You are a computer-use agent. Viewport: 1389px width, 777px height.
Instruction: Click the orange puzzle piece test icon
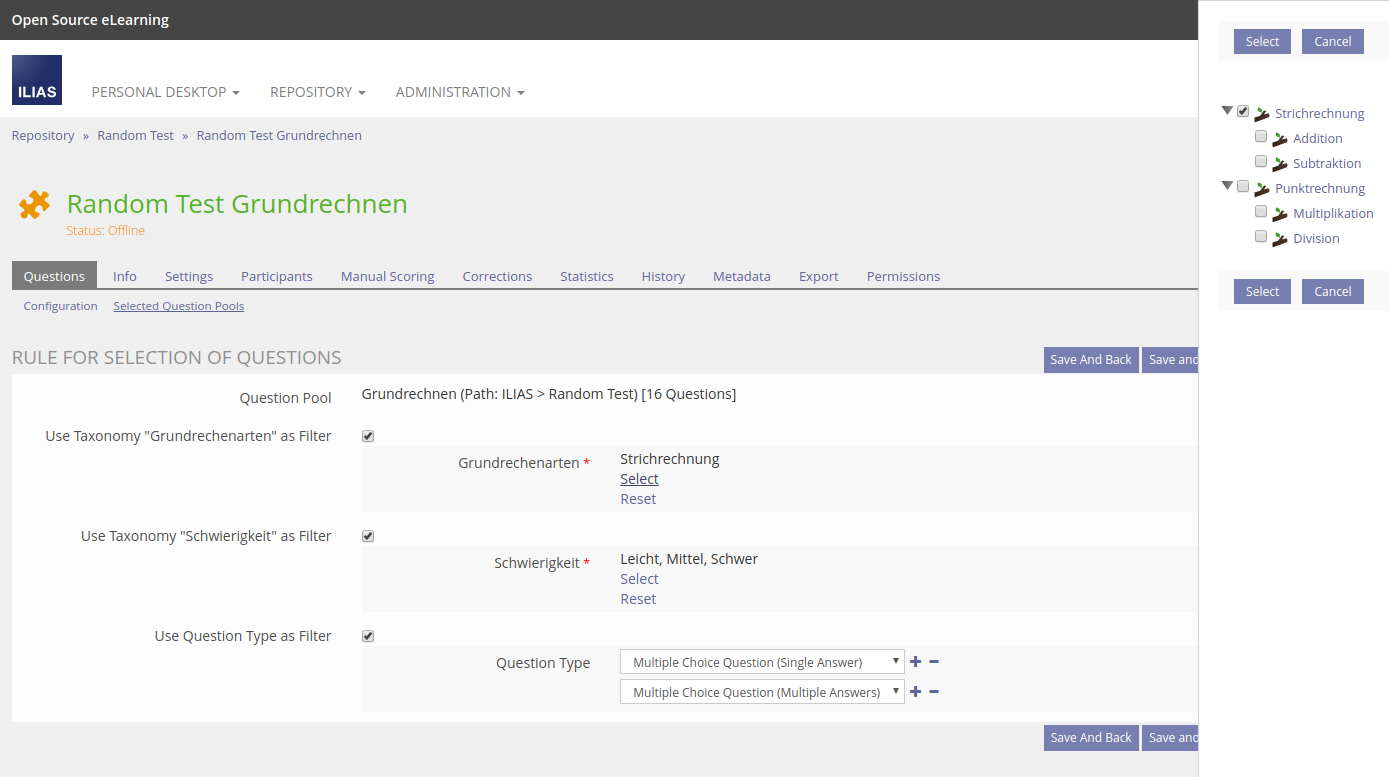coord(34,205)
